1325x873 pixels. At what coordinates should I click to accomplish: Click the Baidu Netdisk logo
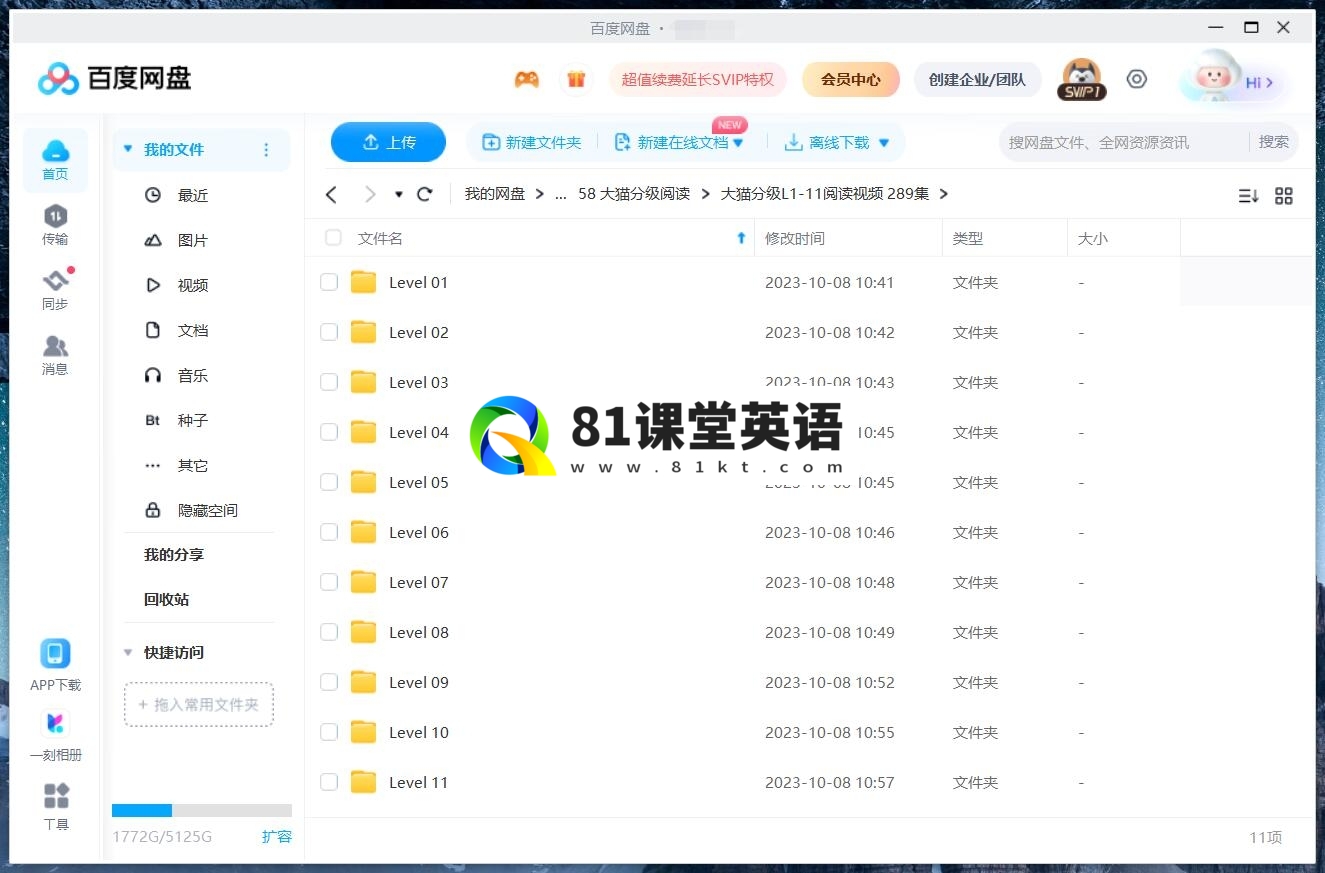[114, 78]
